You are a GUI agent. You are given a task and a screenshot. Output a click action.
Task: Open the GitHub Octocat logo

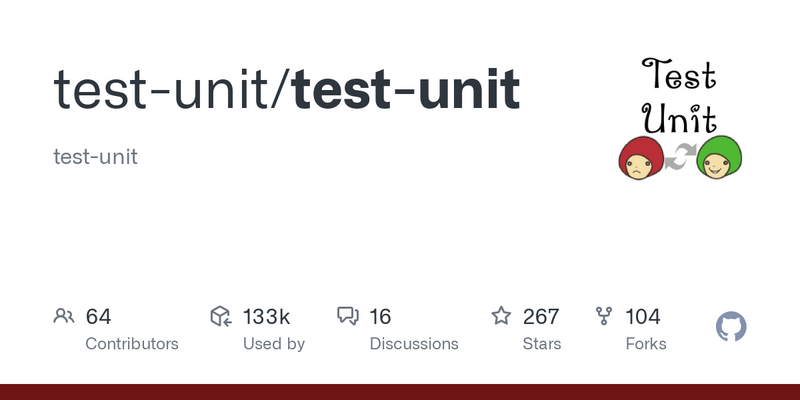click(731, 327)
